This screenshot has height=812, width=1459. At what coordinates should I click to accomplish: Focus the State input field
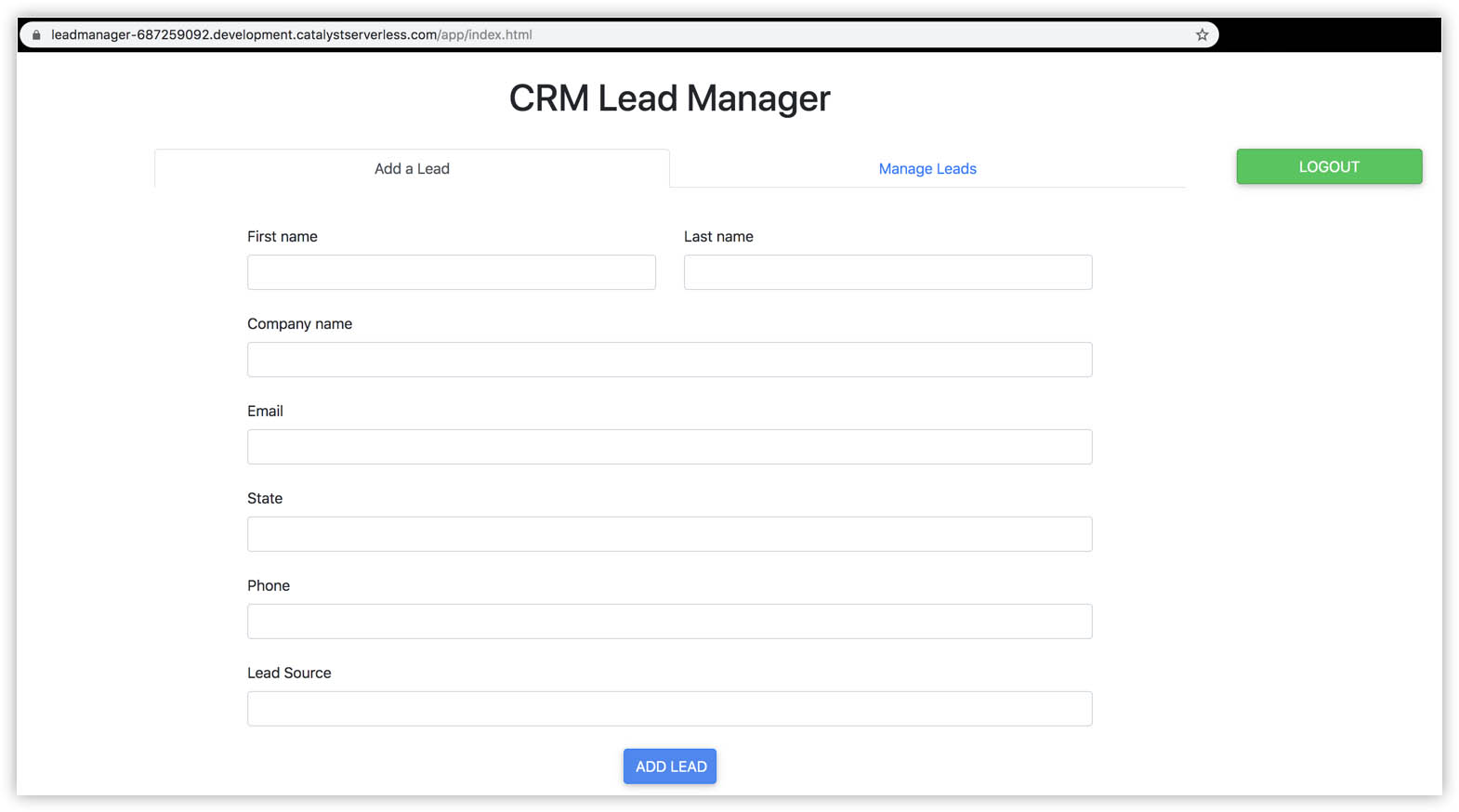coord(670,534)
